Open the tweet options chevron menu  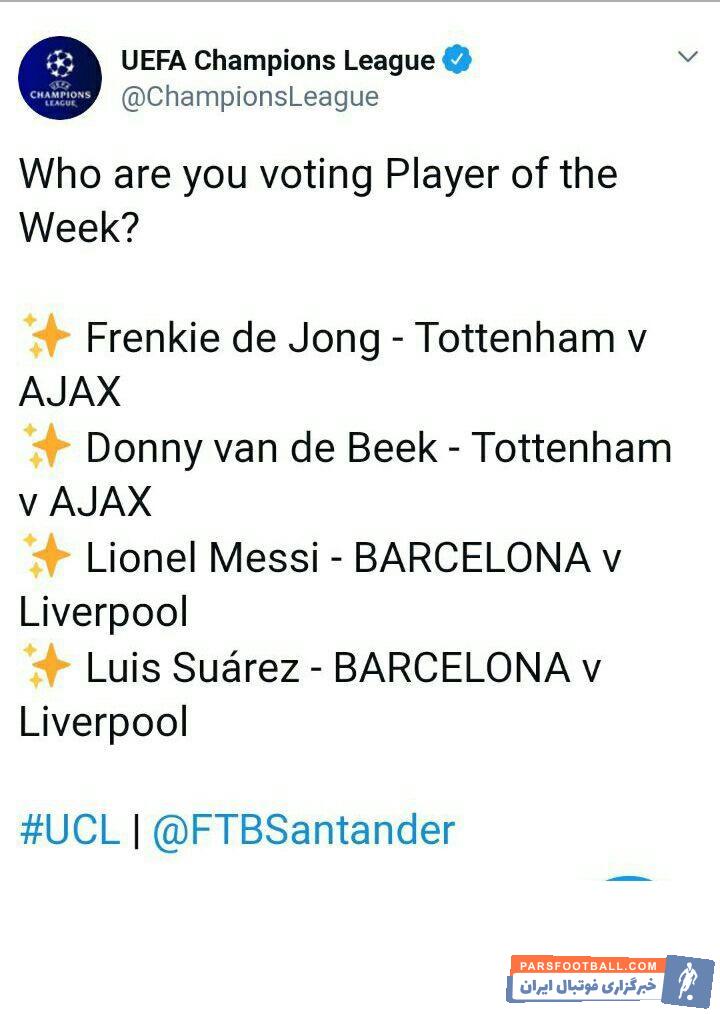tap(687, 57)
